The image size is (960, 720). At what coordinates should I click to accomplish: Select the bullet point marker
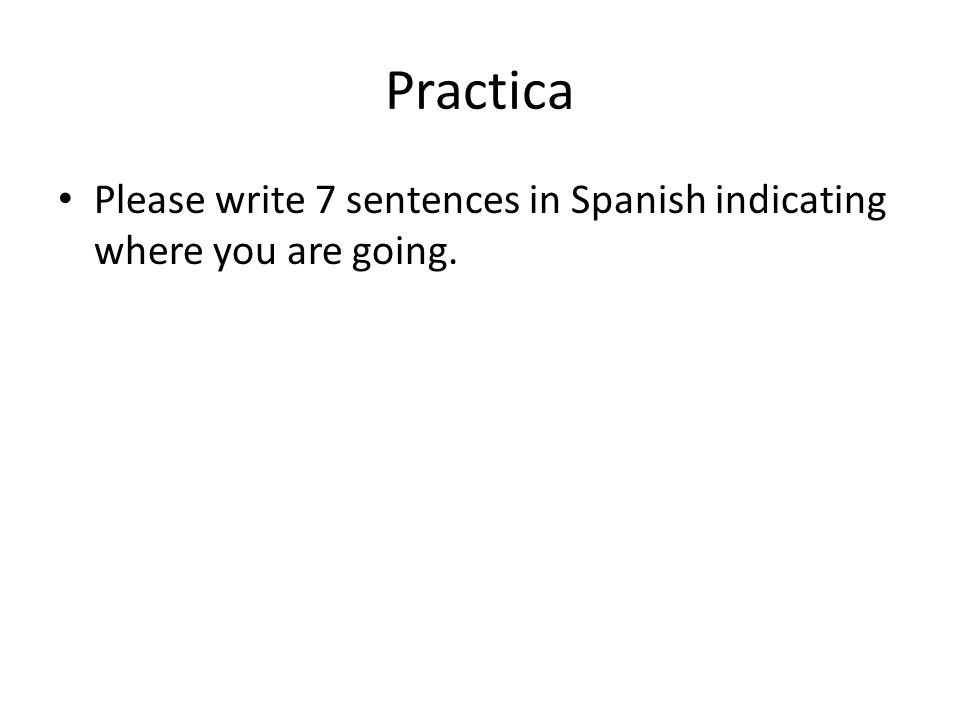[x=66, y=198]
